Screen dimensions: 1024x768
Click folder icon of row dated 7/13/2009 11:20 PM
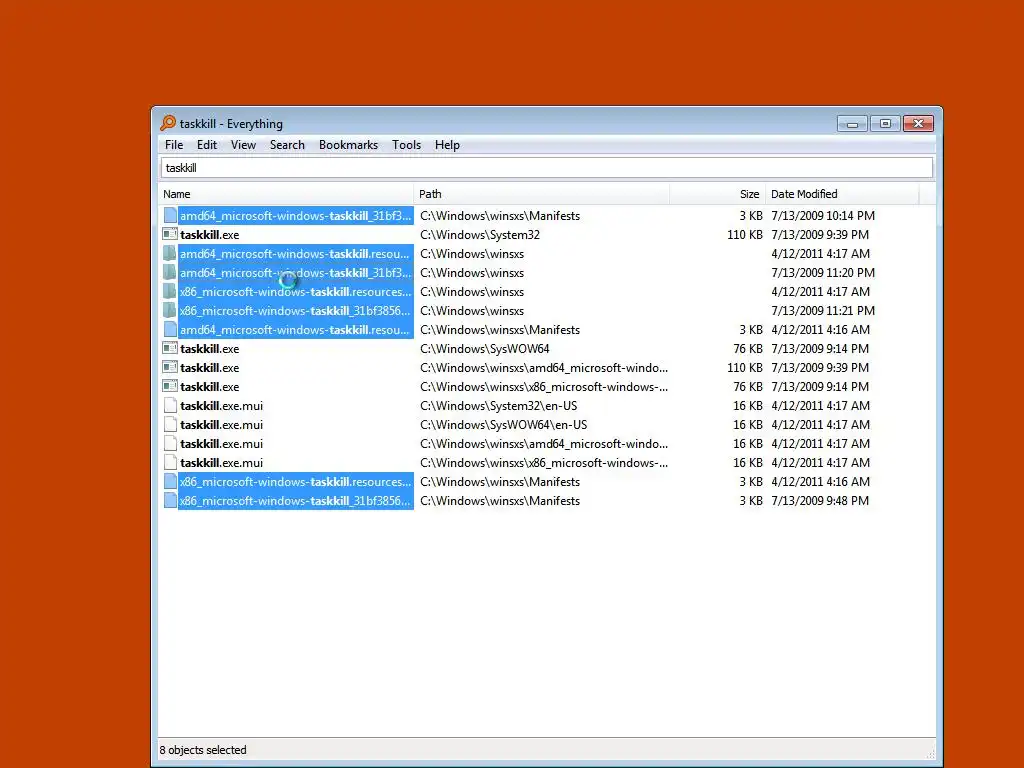point(170,272)
